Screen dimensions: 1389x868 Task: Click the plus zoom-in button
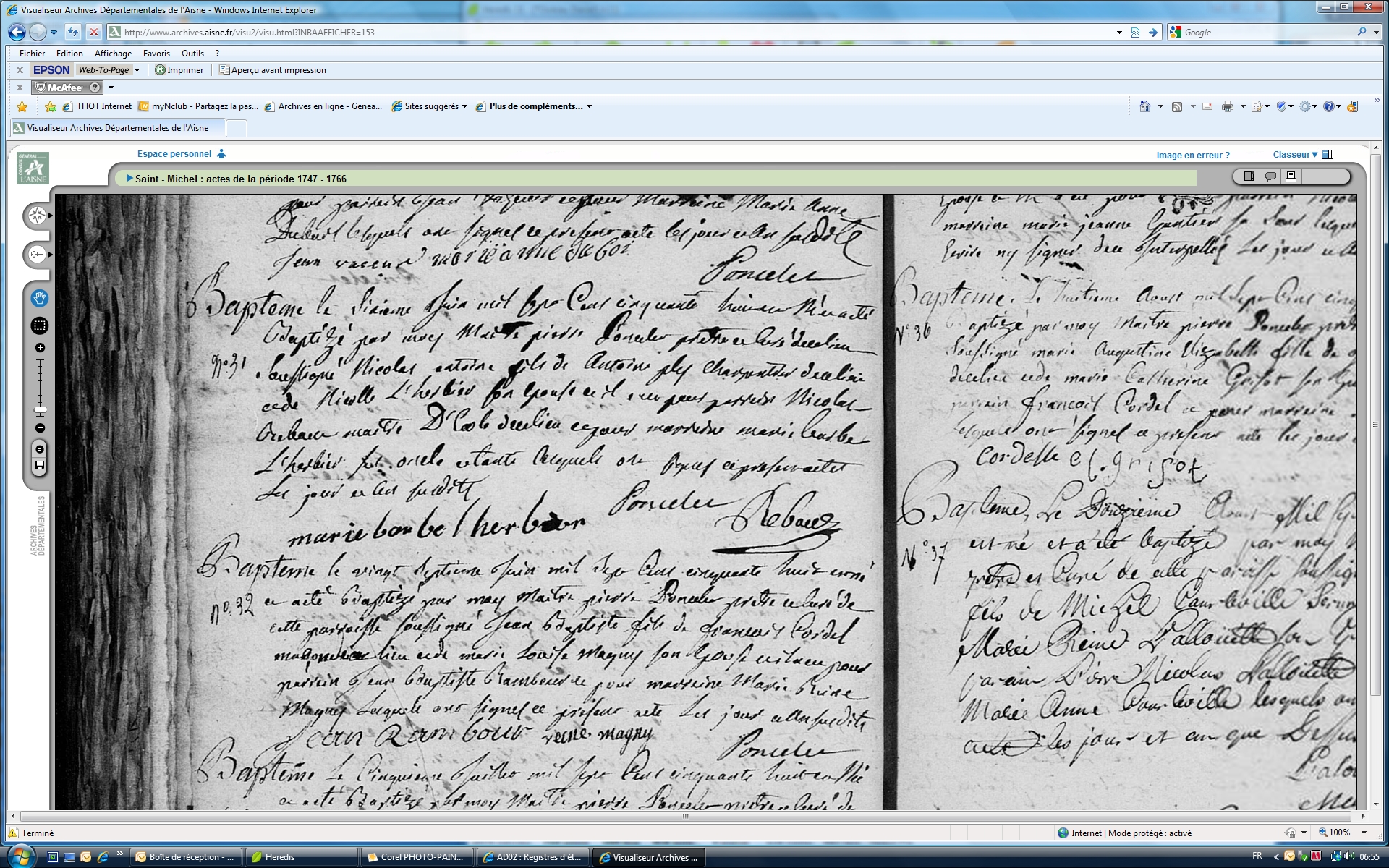[40, 348]
